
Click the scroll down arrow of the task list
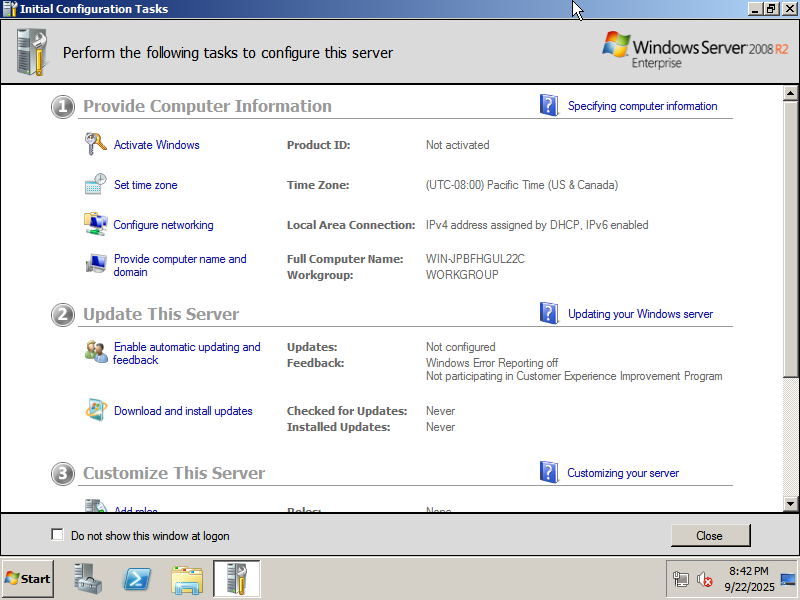[x=790, y=503]
